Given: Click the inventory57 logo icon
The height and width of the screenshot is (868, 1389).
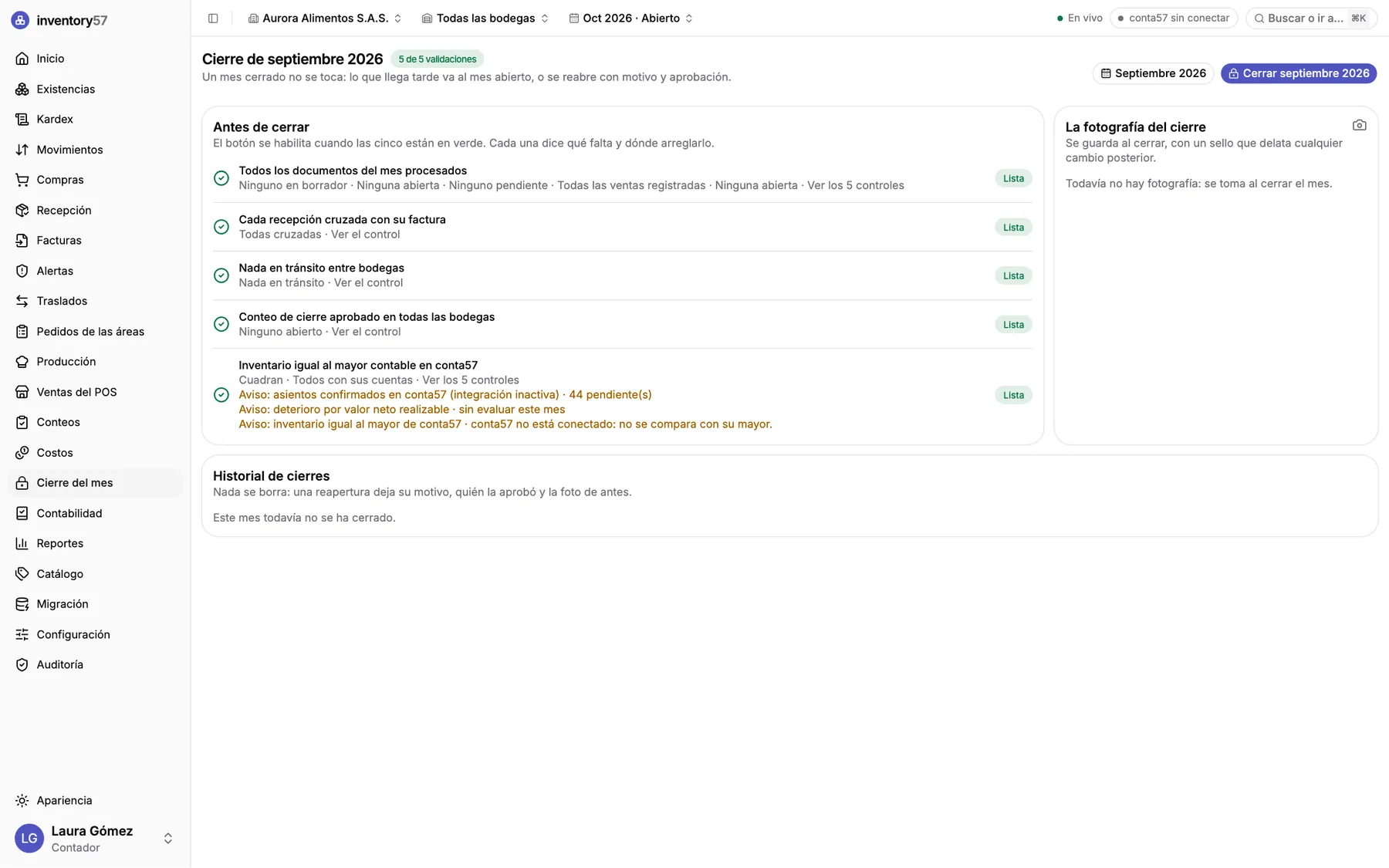Looking at the screenshot, I should tap(21, 21).
